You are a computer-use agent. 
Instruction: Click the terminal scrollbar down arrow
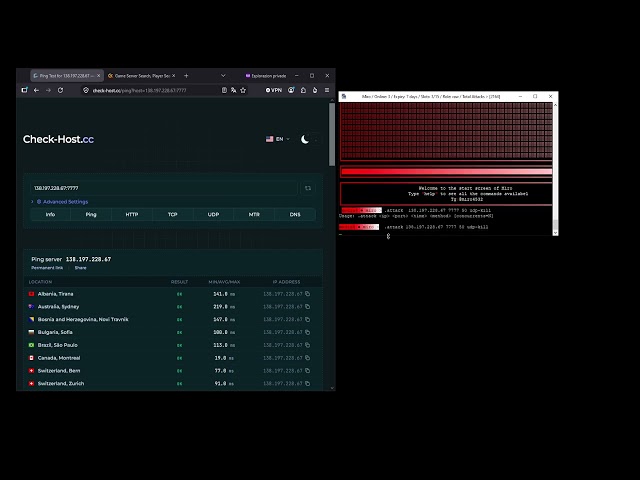click(x=555, y=233)
